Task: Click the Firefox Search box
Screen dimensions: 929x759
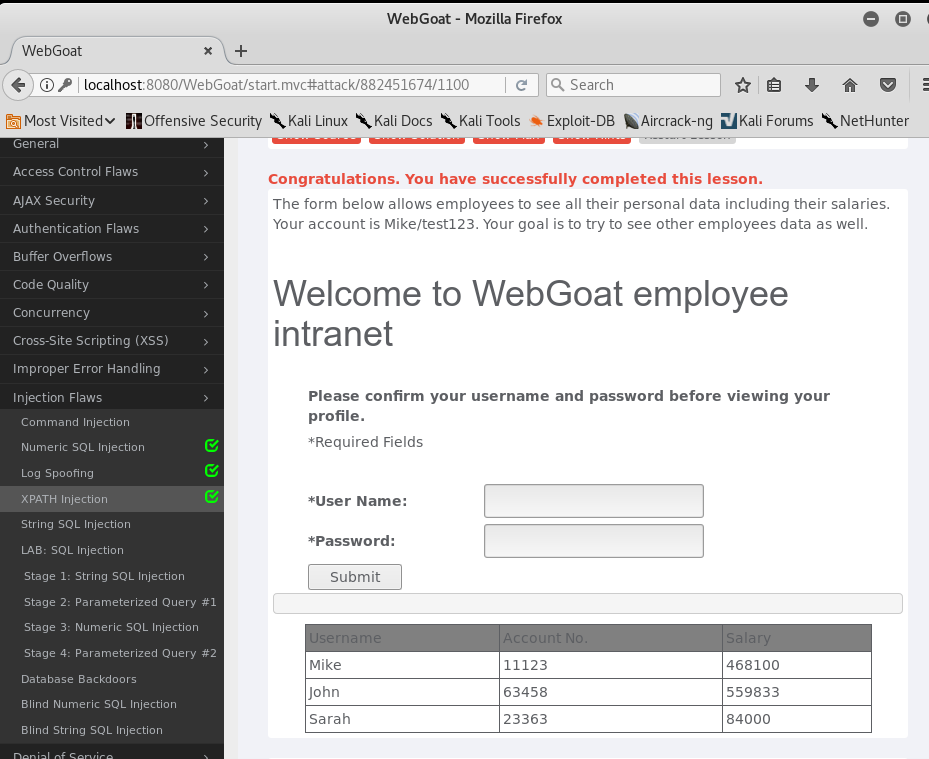Action: coord(633,85)
